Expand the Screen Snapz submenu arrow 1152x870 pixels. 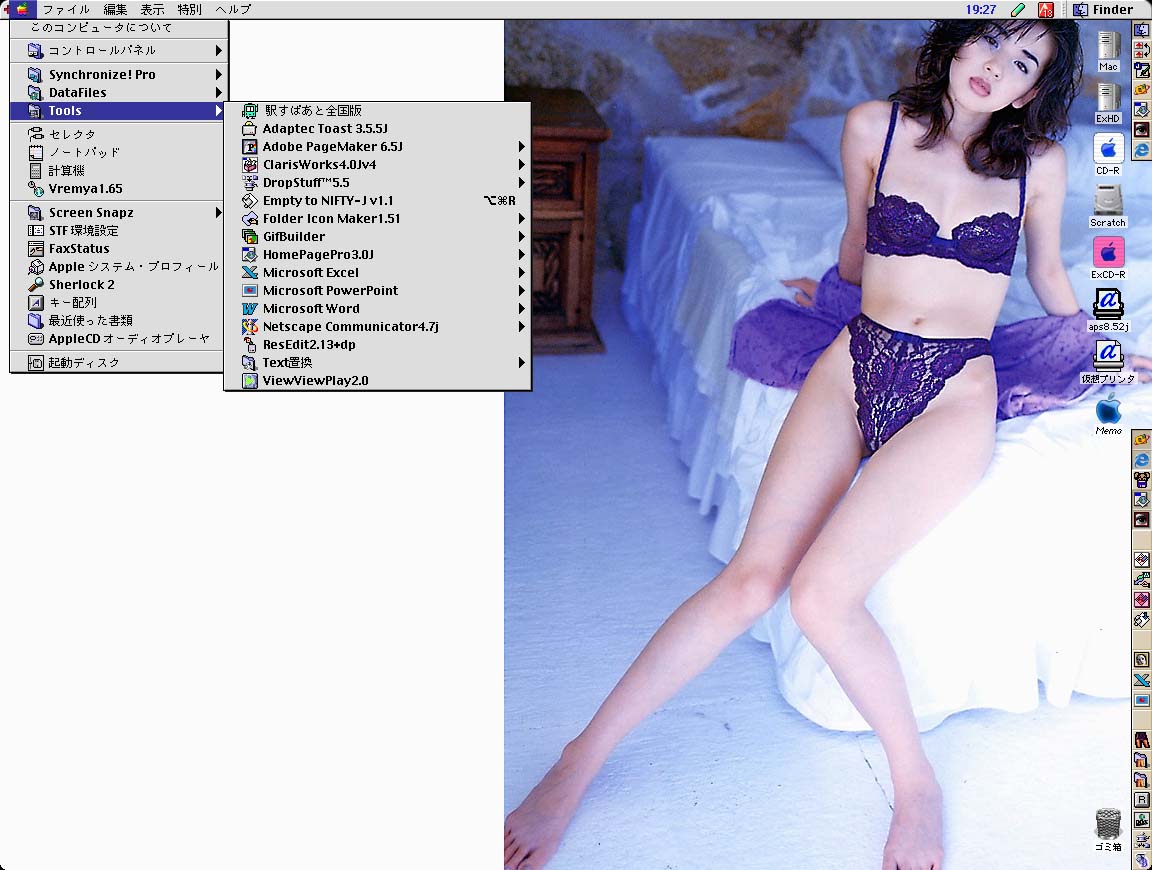(x=218, y=213)
